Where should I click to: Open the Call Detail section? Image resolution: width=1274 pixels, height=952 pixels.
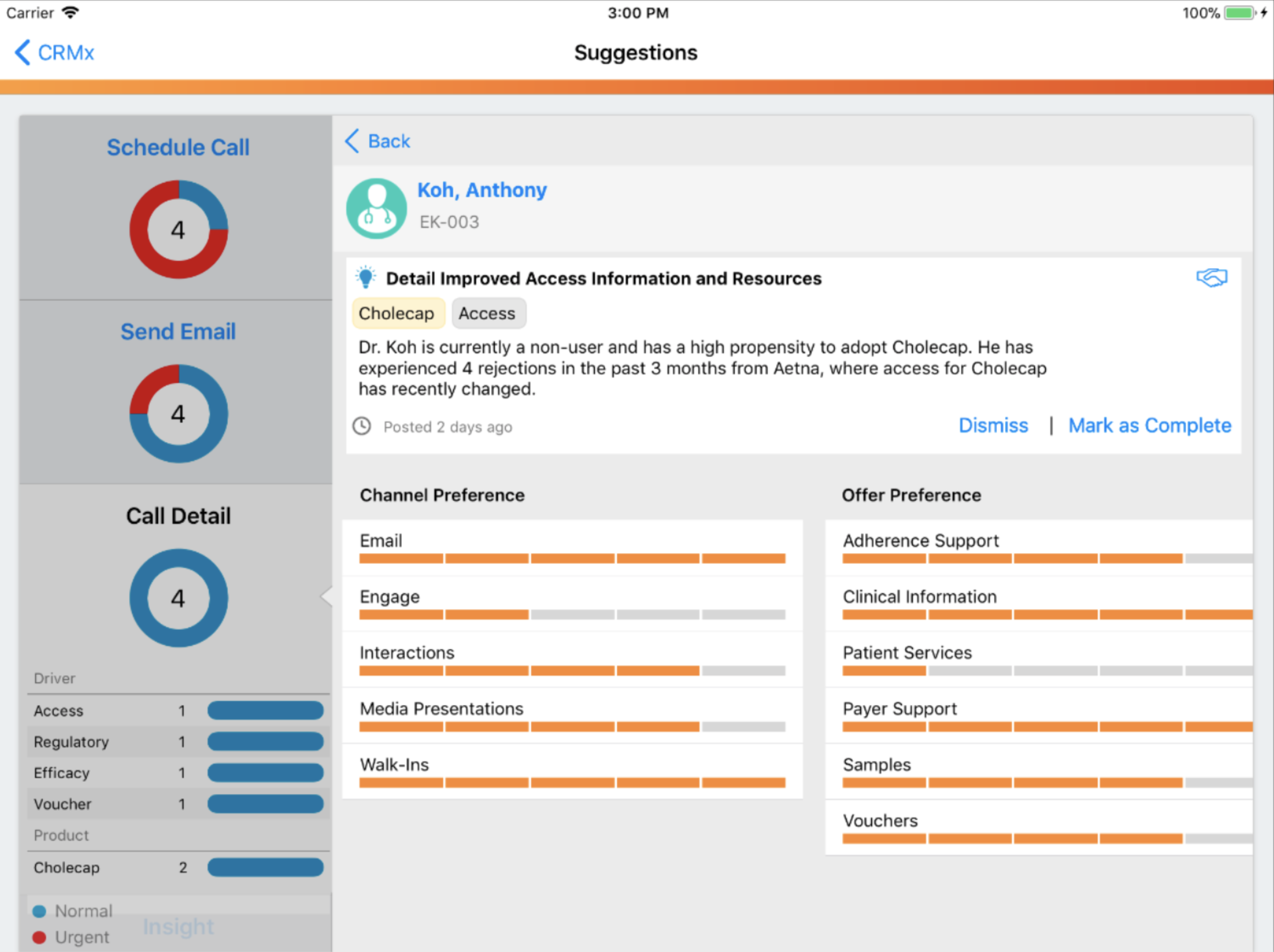point(178,516)
